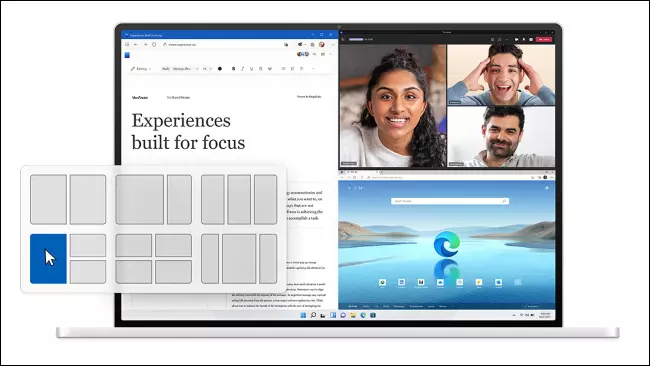Toggle underline formatting in document toolbar
650x366 pixels.
pos(252,69)
